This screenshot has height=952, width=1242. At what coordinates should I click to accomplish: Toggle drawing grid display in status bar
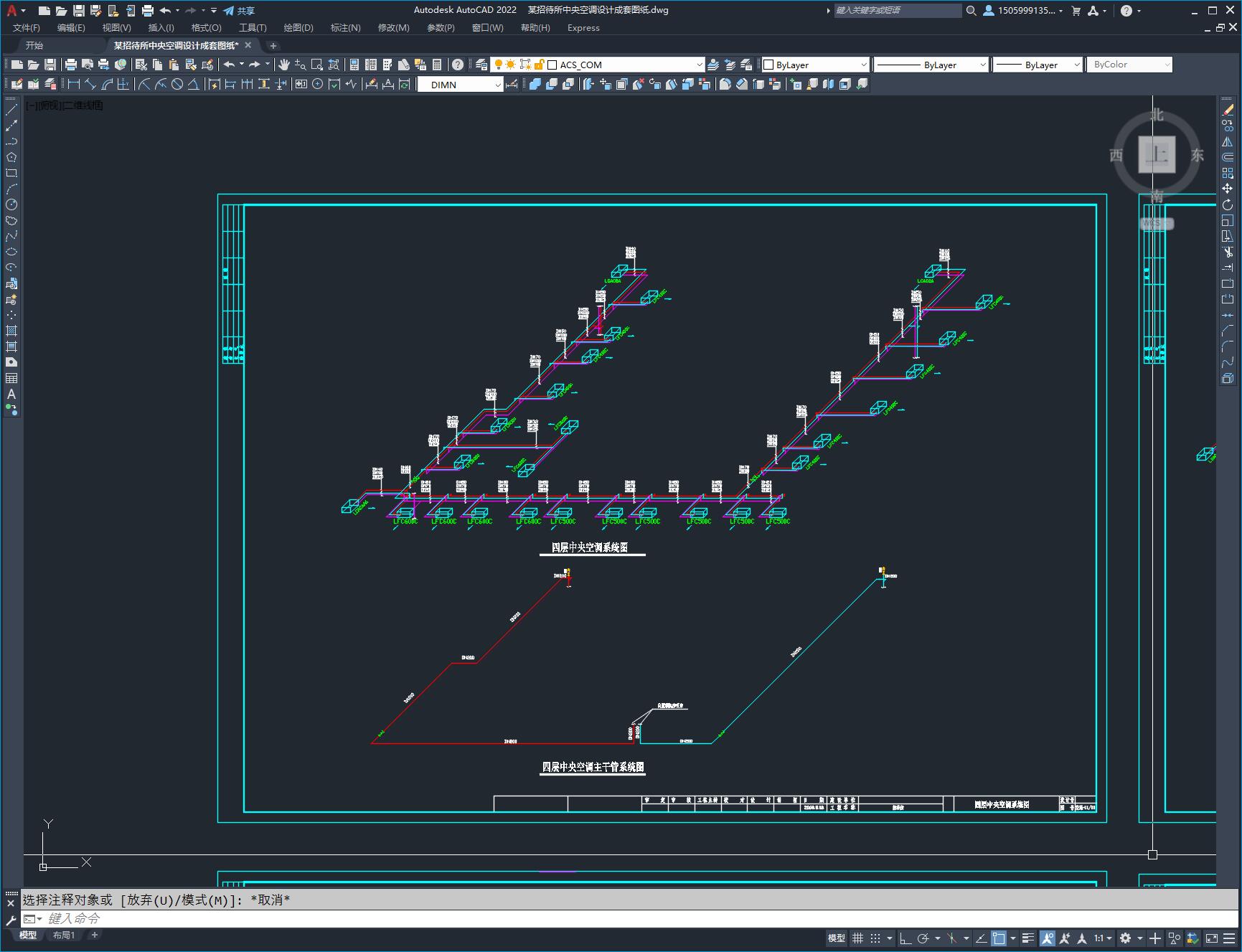pos(857,938)
